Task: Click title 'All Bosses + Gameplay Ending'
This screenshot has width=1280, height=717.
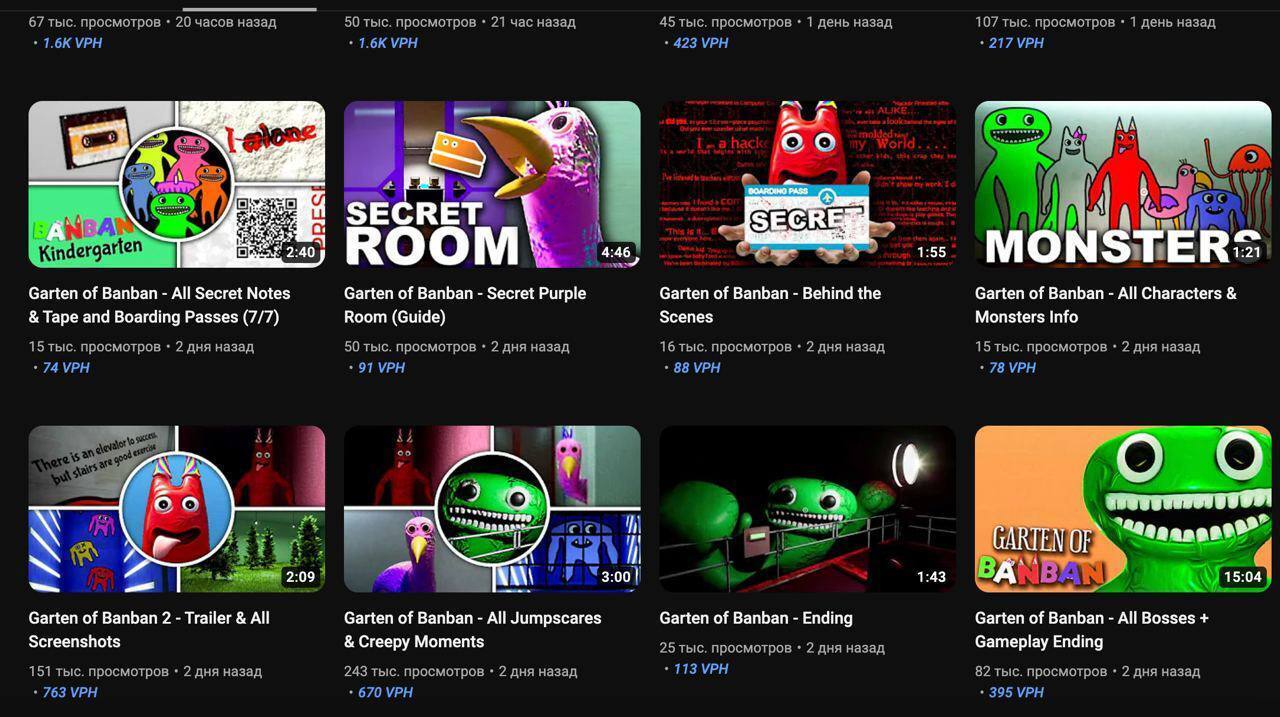Action: coord(1091,630)
